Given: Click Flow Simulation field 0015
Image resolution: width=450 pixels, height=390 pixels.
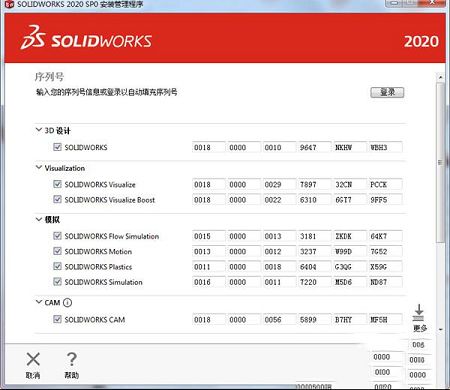Looking at the screenshot, I should pyautogui.click(x=209, y=236).
